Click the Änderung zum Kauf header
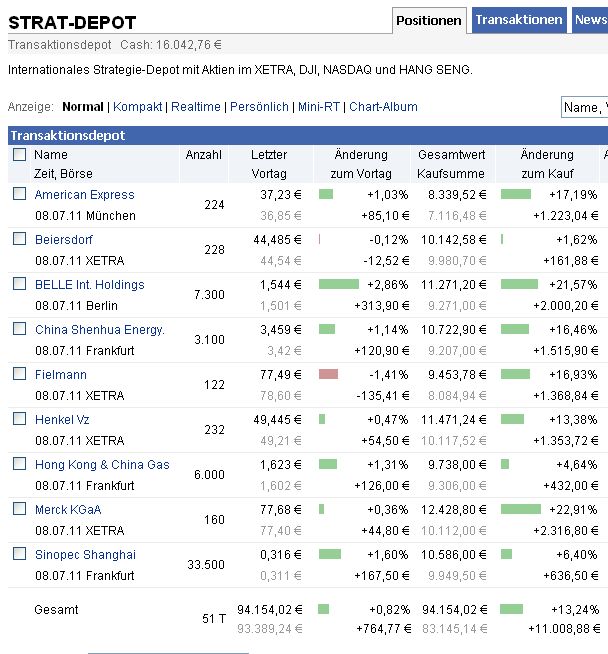608x654 pixels. (x=547, y=164)
